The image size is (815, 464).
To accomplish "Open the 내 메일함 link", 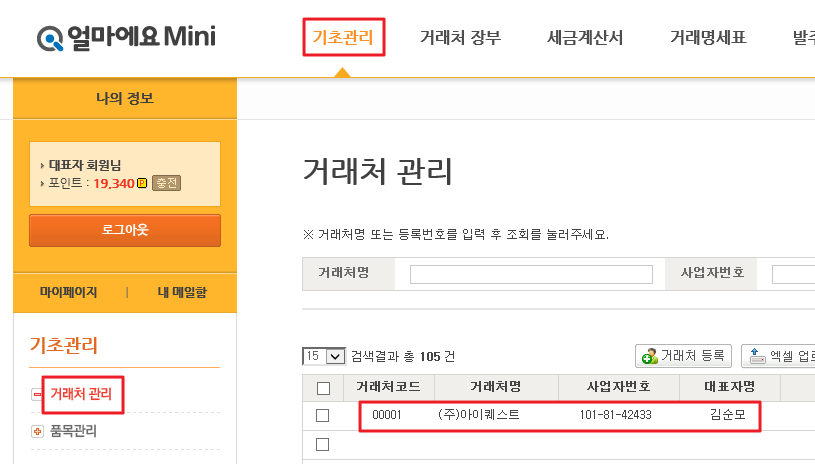I will (x=181, y=292).
